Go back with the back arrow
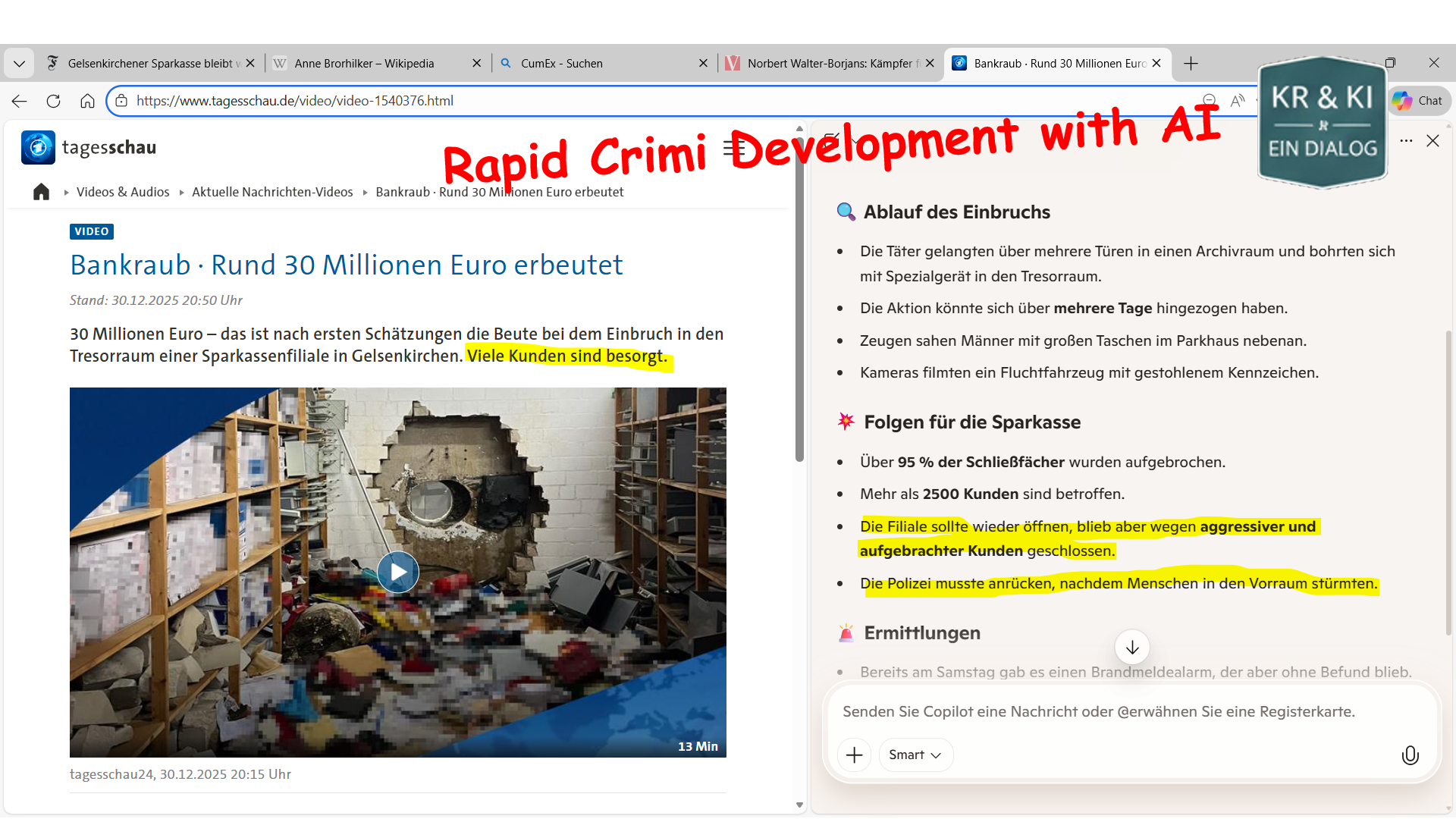 click(x=19, y=101)
